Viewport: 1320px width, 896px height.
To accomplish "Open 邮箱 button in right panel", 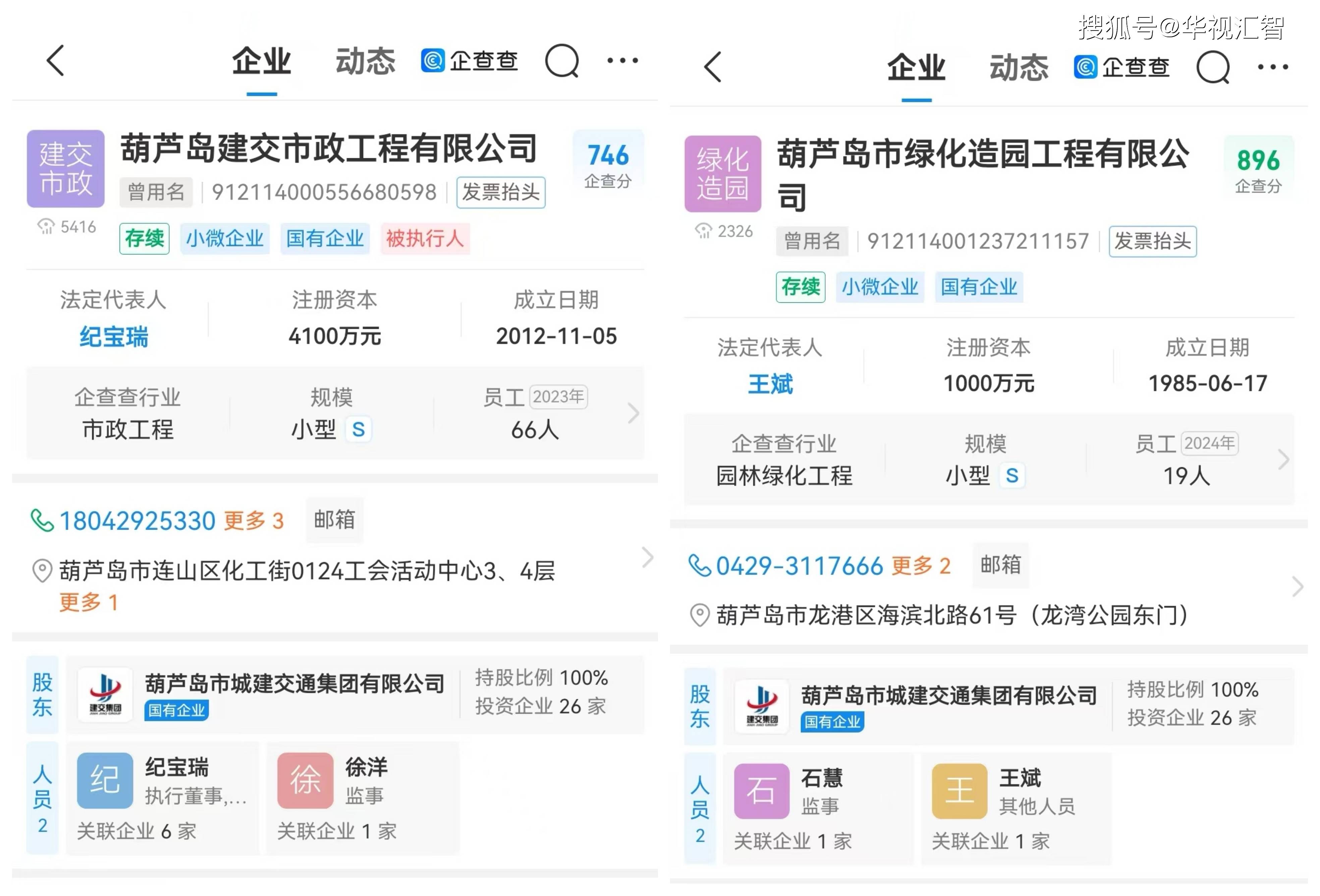I will tap(1001, 565).
